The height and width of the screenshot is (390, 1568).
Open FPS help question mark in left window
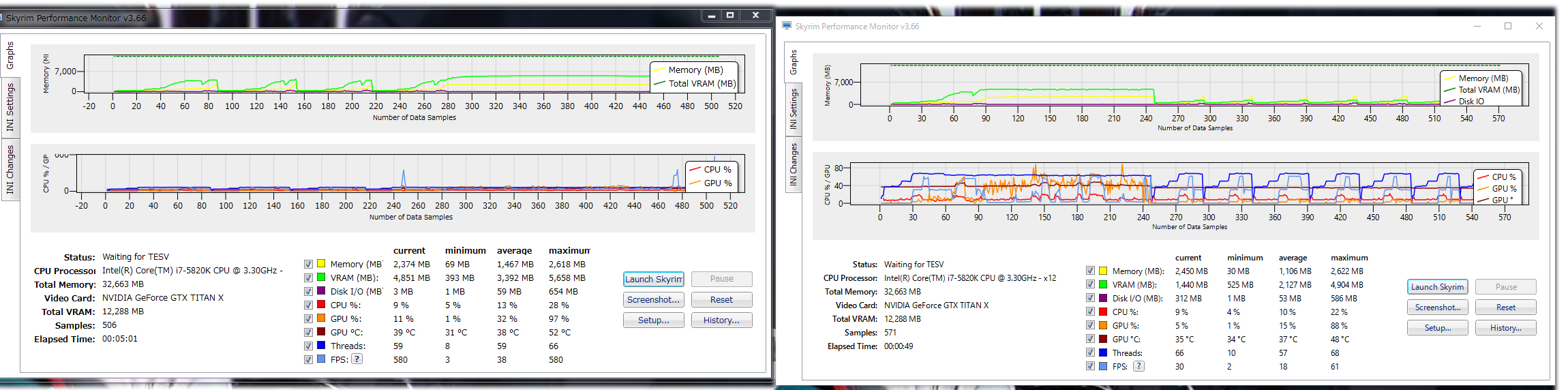click(x=357, y=359)
